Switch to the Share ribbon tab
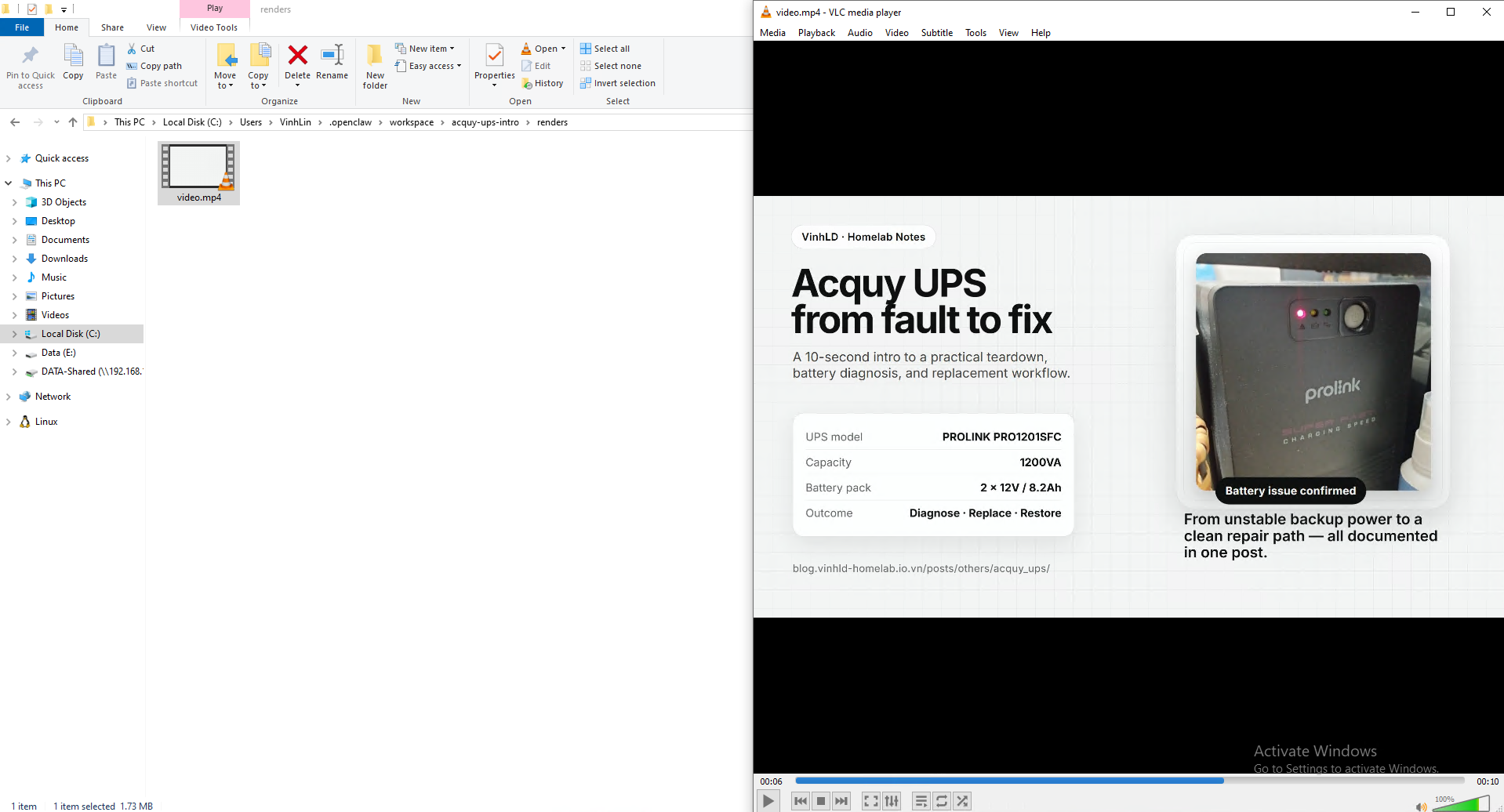Viewport: 1504px width, 812px height. 112,27
